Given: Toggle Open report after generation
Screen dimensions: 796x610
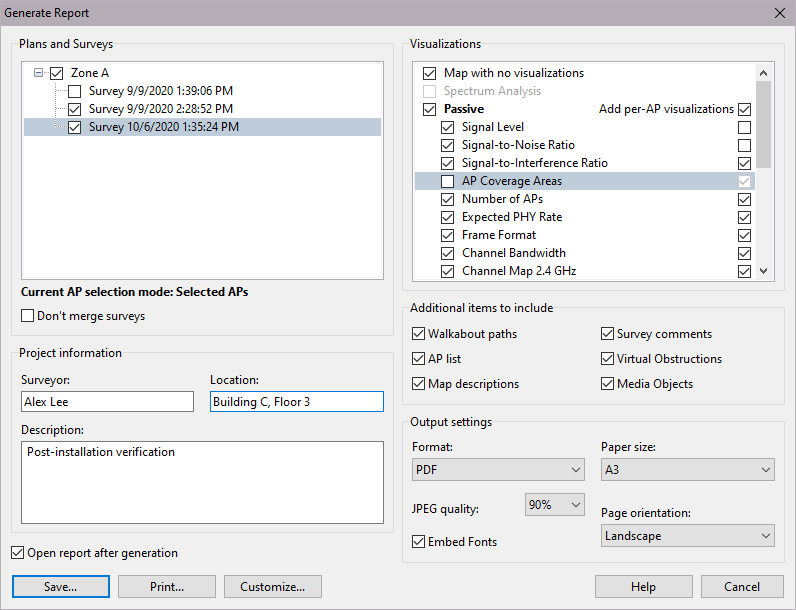Looking at the screenshot, I should [18, 553].
